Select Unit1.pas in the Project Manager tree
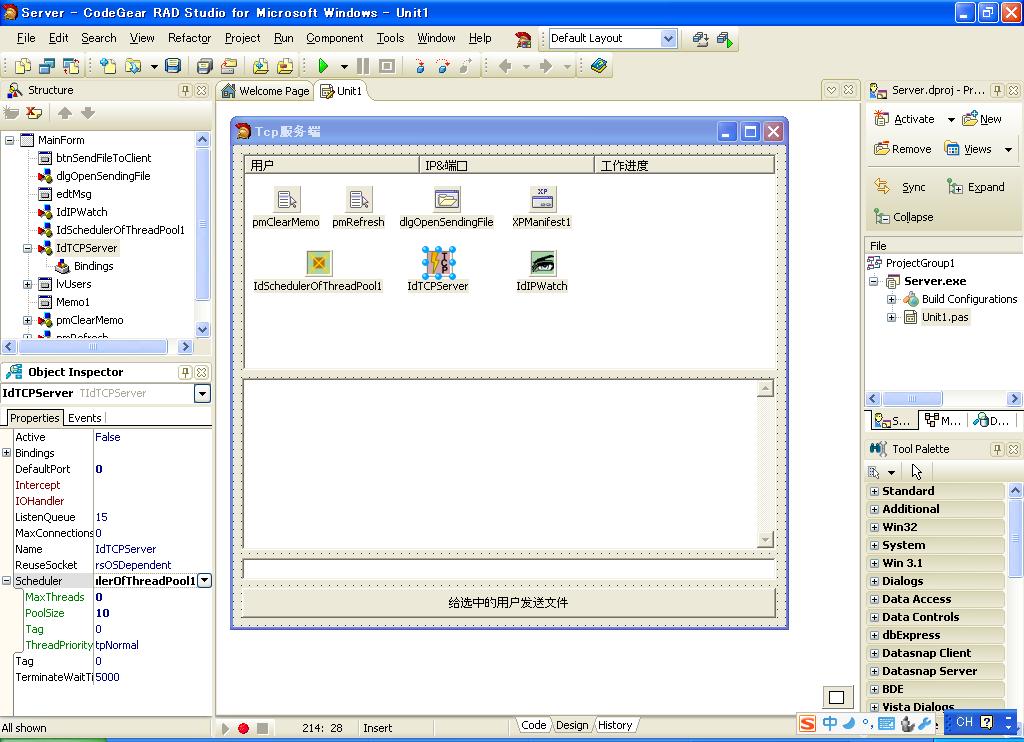1024x742 pixels. coord(945,317)
